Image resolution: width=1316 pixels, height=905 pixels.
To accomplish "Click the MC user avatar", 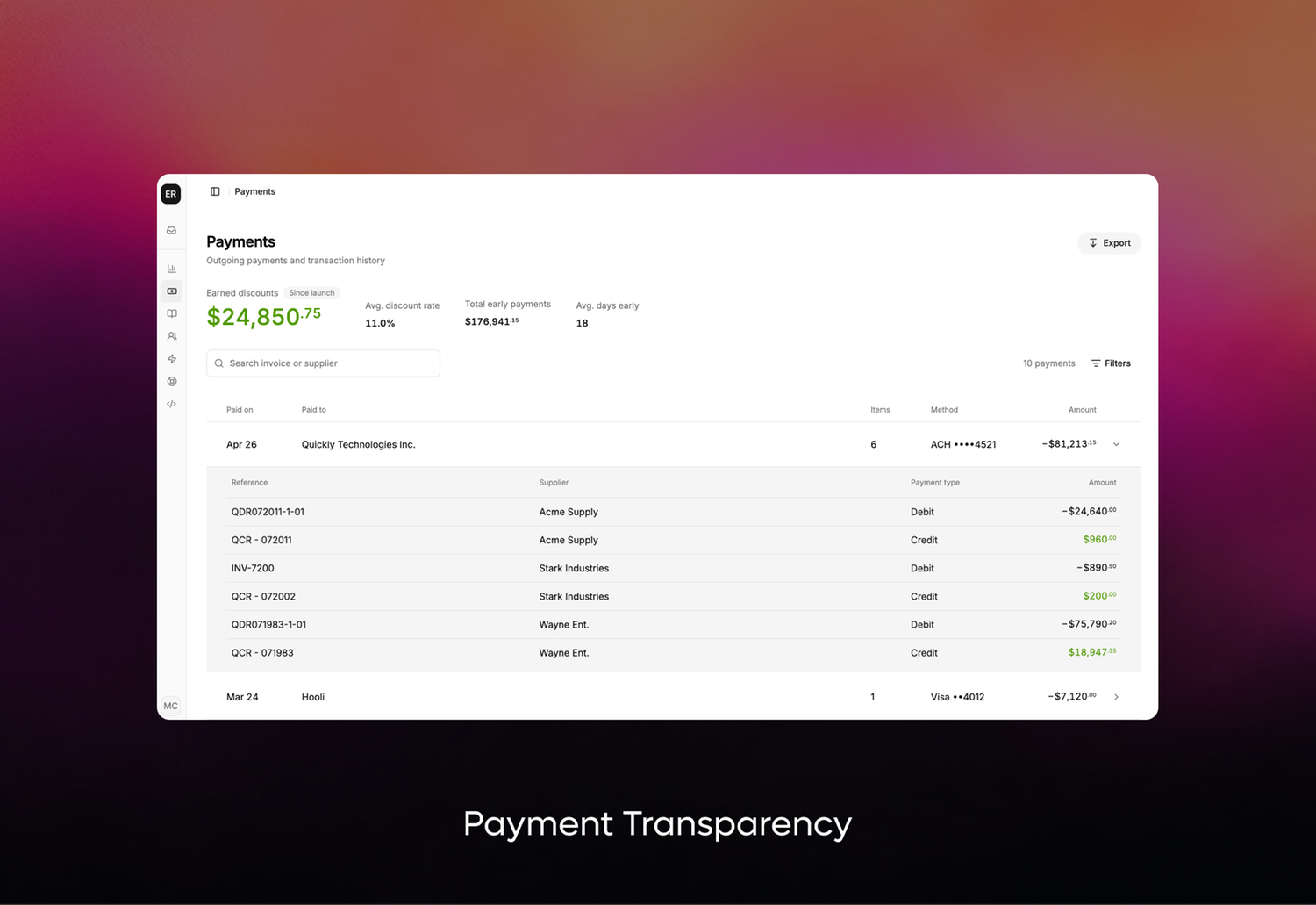I will pyautogui.click(x=171, y=706).
